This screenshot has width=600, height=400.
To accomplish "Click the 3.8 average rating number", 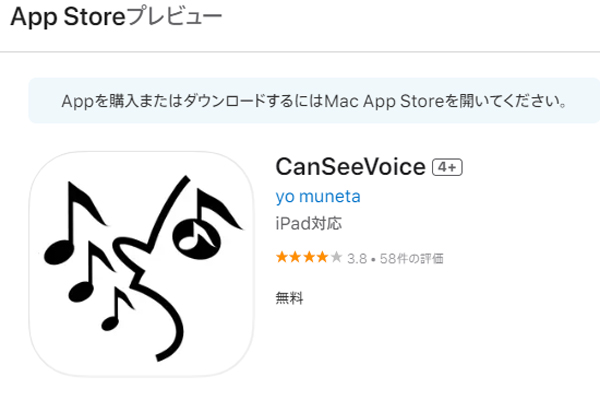I will coord(357,259).
